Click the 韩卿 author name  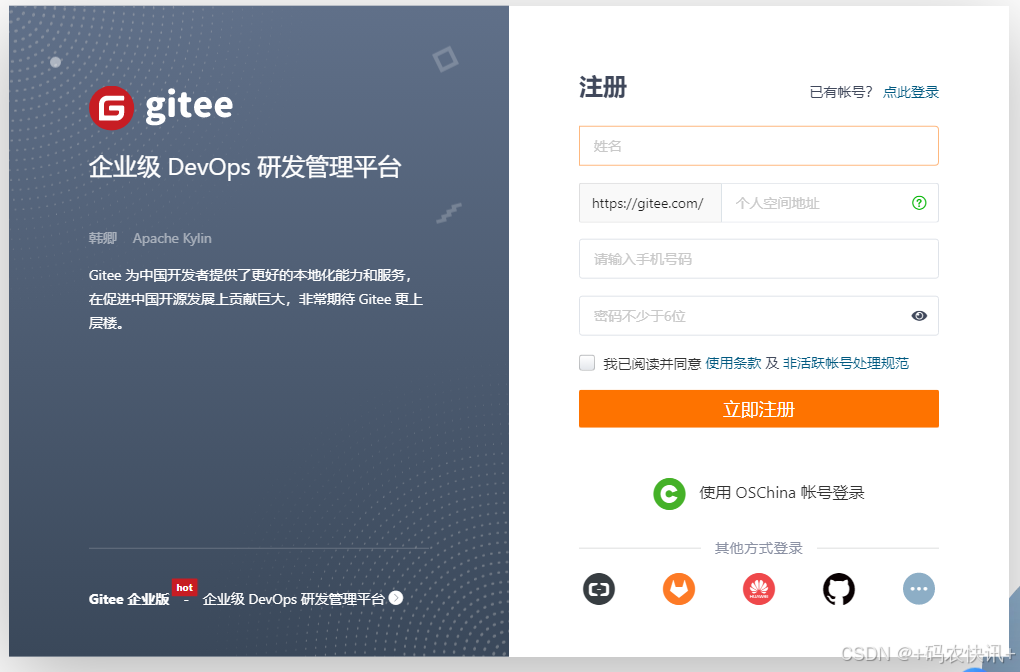click(103, 238)
